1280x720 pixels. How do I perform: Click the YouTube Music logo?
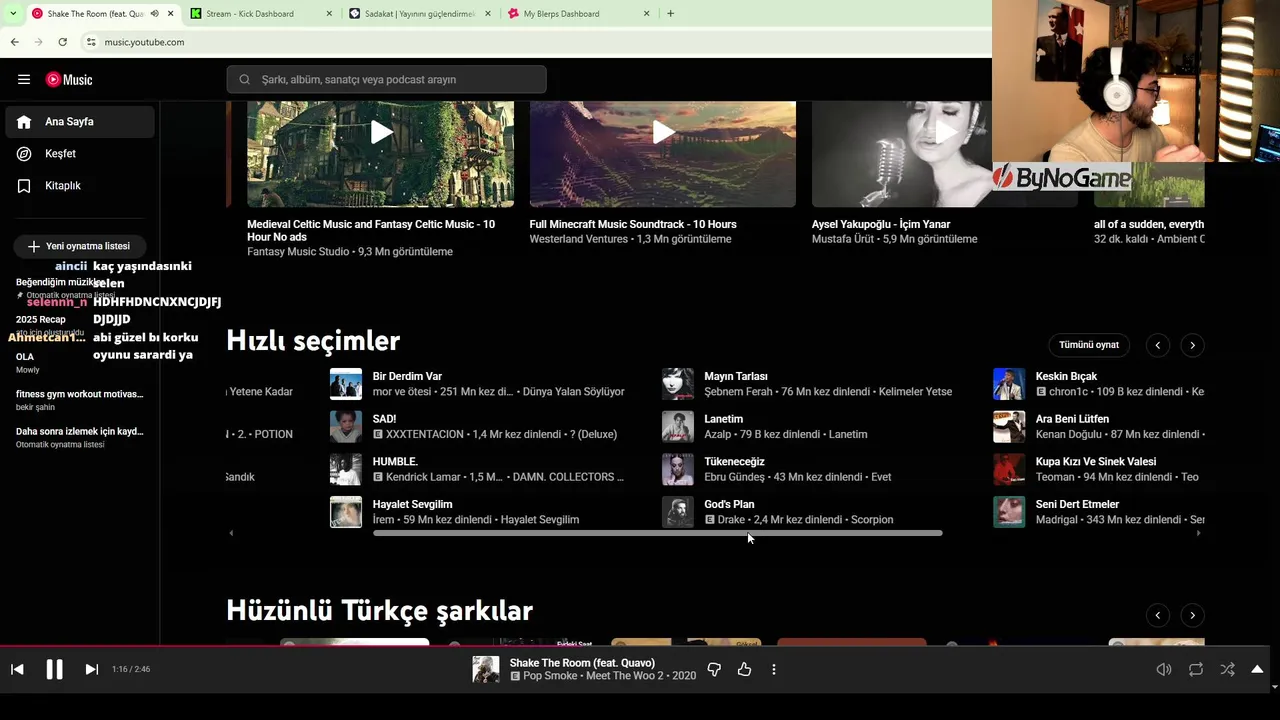tap(70, 80)
